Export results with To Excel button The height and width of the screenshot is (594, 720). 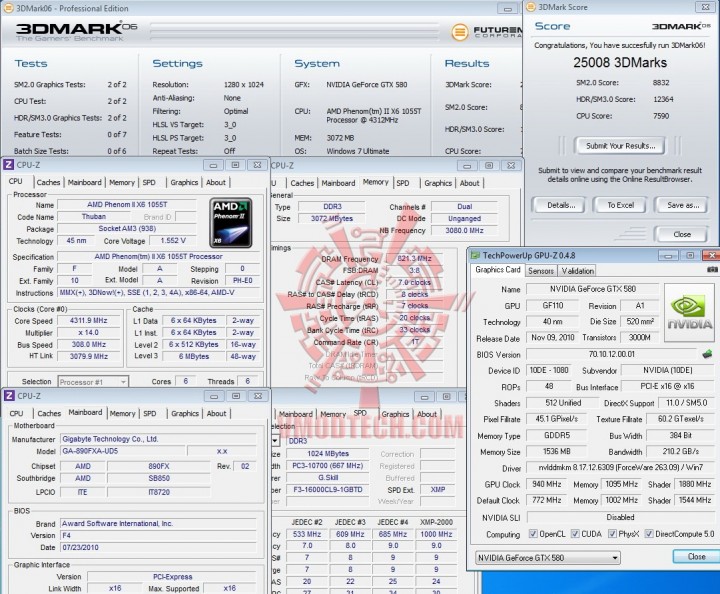tap(620, 205)
